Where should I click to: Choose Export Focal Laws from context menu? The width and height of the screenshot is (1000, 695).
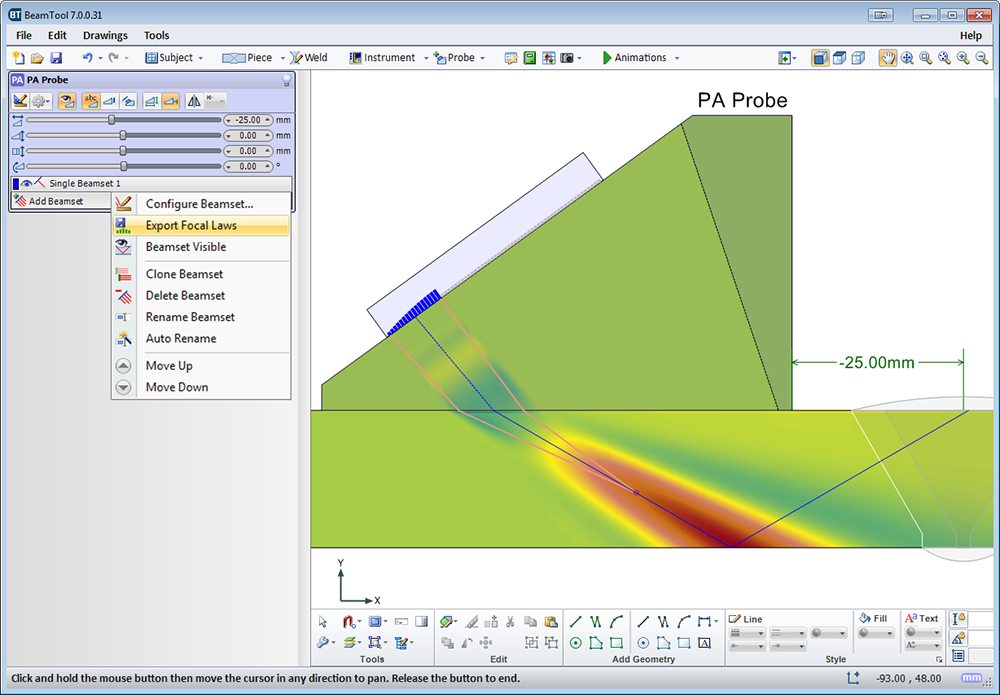click(201, 226)
